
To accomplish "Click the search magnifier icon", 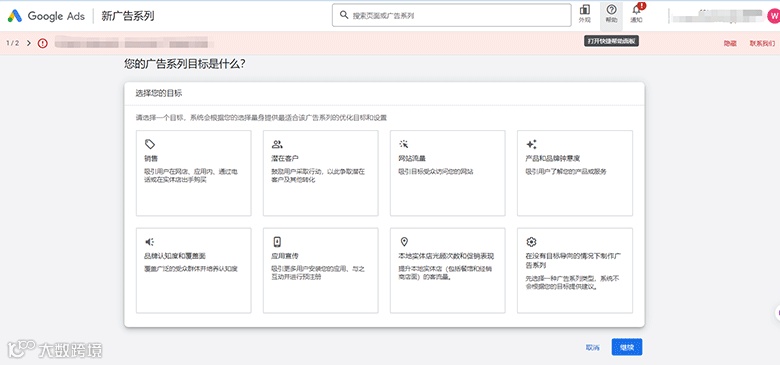I will click(x=344, y=15).
